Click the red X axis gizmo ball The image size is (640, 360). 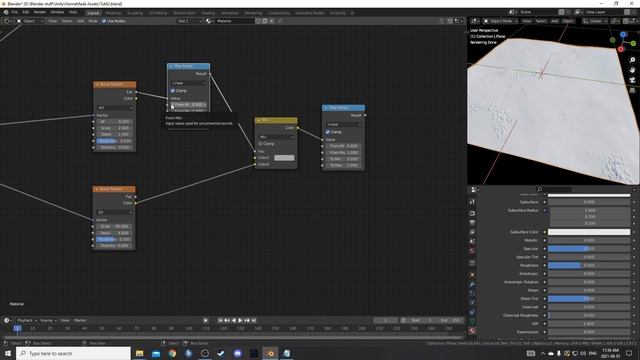pos(621,49)
